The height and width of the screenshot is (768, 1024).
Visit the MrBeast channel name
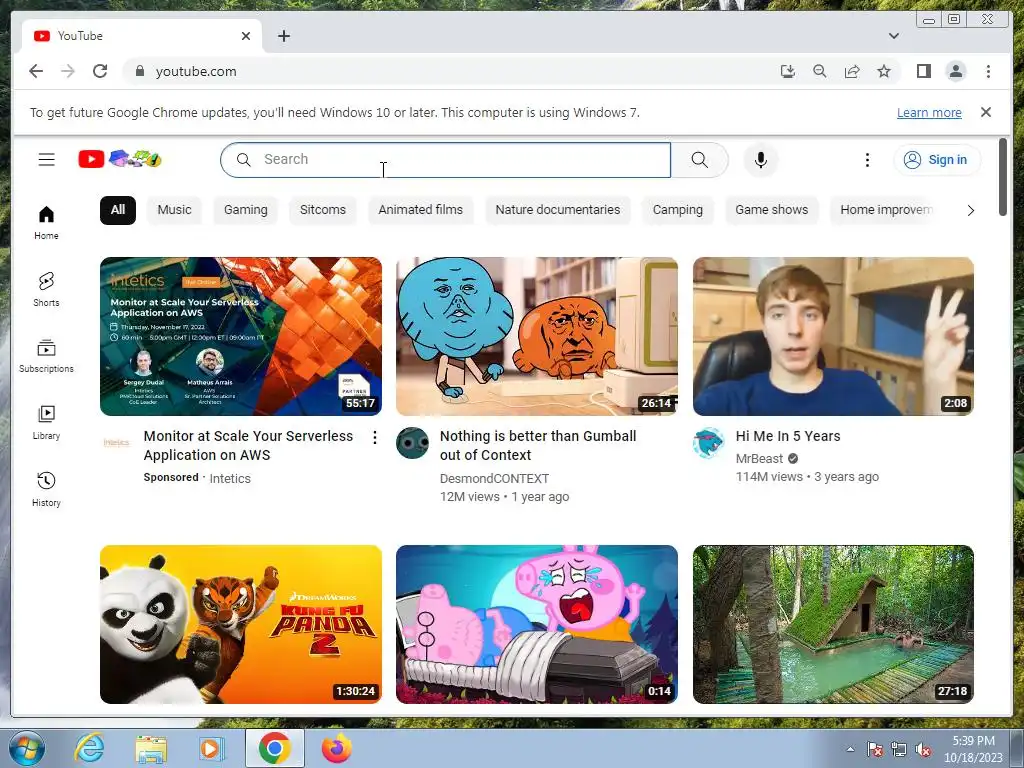coord(759,458)
